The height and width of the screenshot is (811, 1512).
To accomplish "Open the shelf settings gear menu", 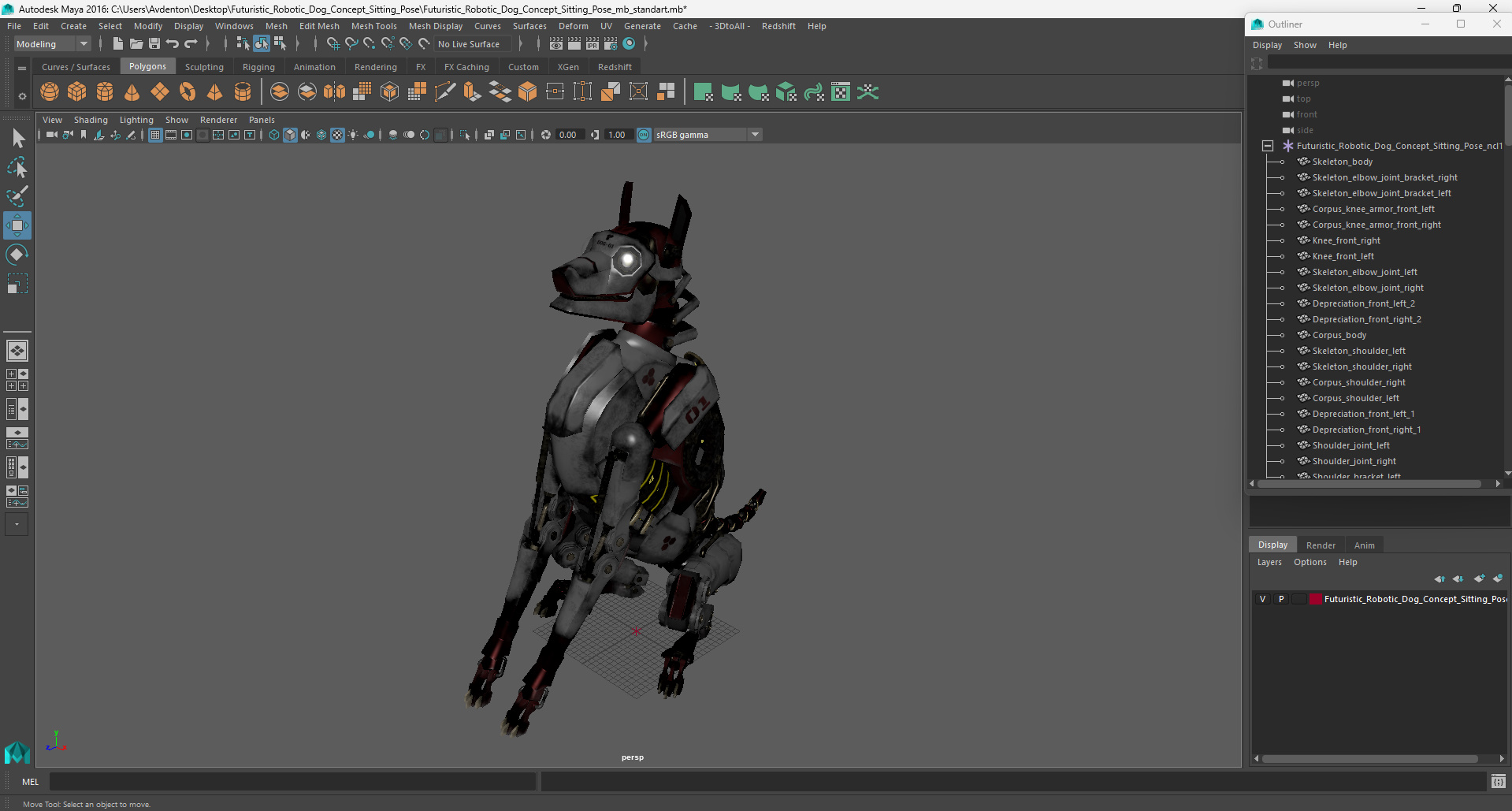I will (22, 96).
